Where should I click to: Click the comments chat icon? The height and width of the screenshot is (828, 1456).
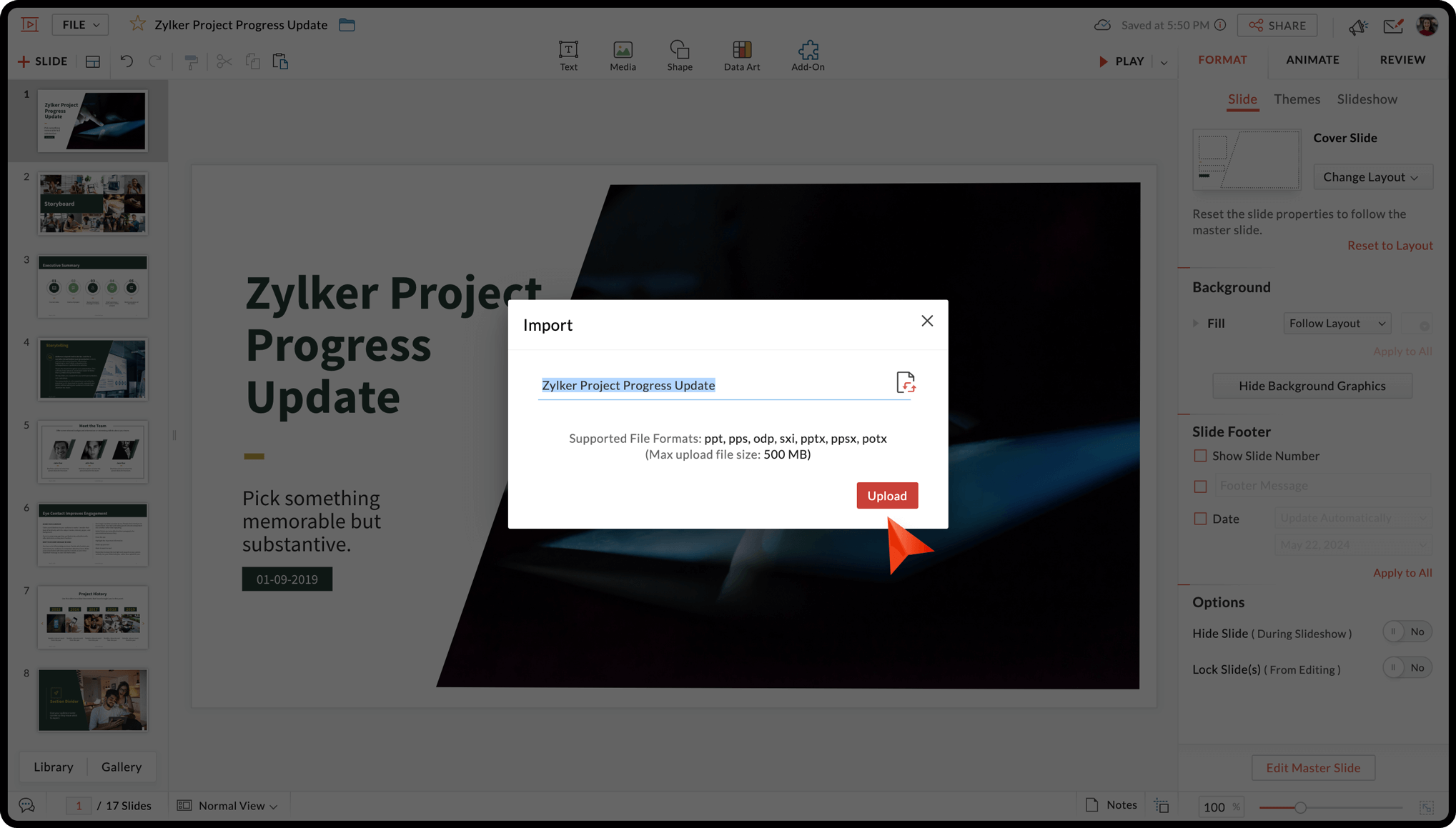pos(27,805)
